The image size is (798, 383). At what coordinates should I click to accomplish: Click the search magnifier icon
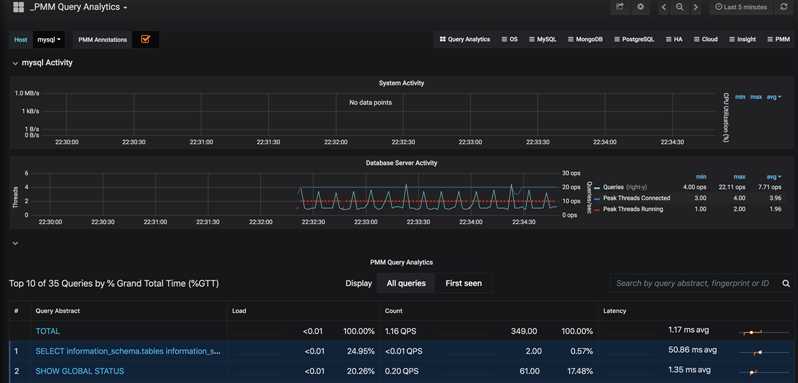tap(786, 283)
